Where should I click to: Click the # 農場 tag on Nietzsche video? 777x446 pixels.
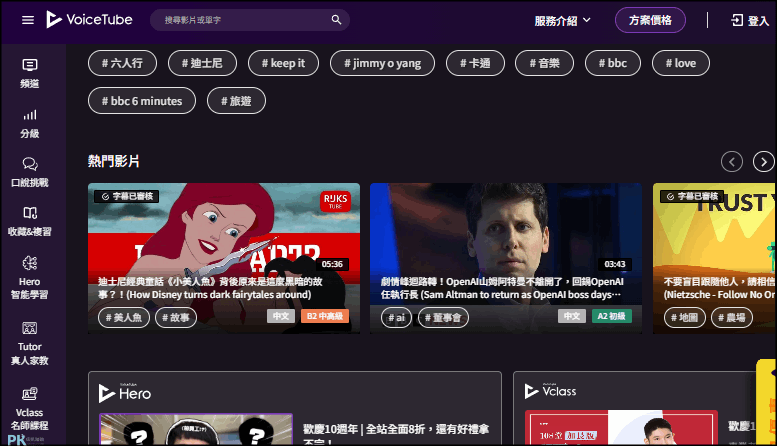click(x=732, y=317)
